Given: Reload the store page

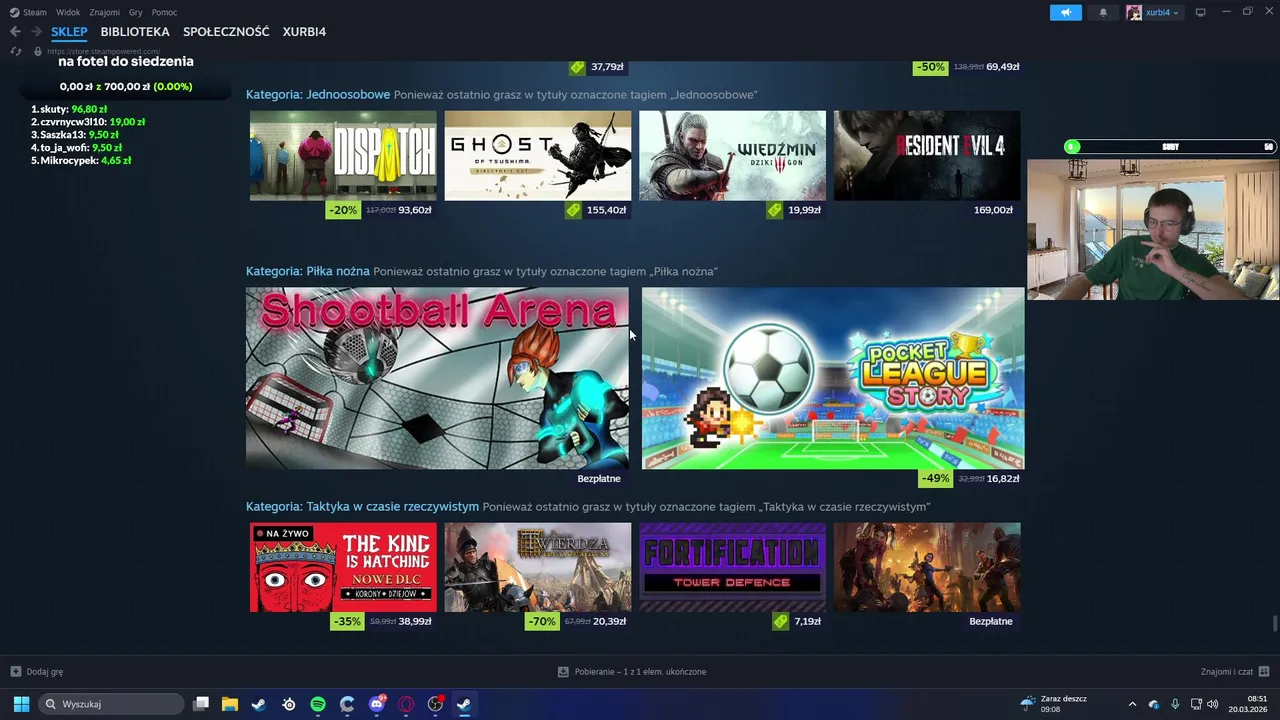Looking at the screenshot, I should pos(16,51).
